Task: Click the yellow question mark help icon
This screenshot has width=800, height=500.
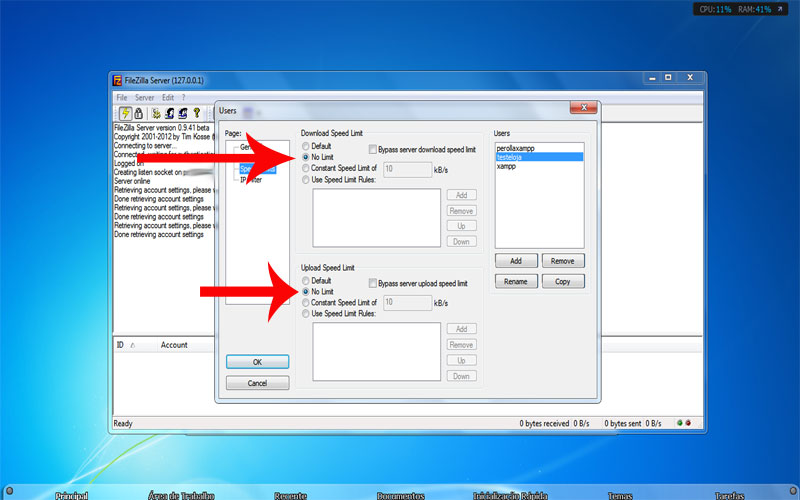Action: point(196,113)
